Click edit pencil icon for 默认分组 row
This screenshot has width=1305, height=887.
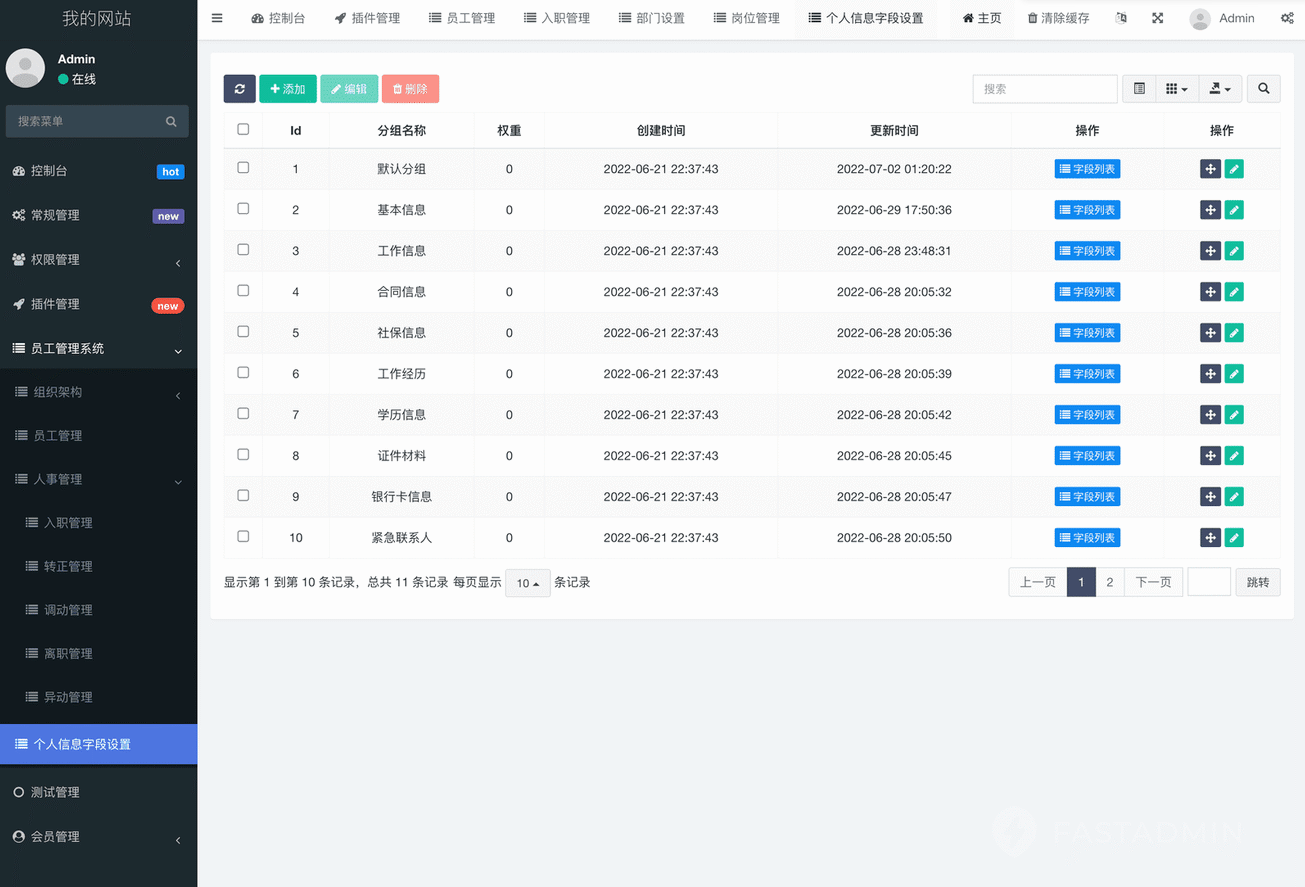pos(1234,169)
